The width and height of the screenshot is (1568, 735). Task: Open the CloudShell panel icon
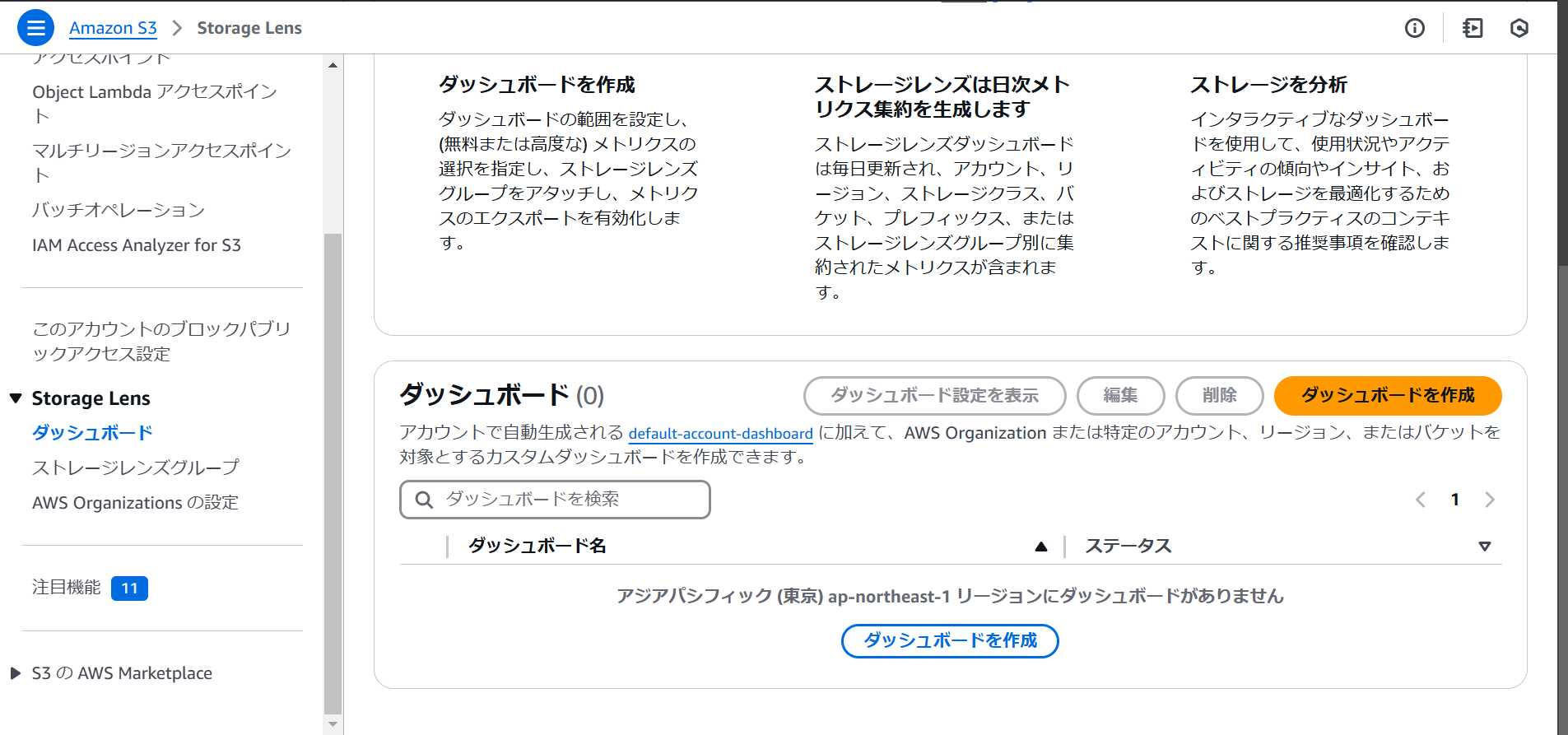click(x=1473, y=28)
